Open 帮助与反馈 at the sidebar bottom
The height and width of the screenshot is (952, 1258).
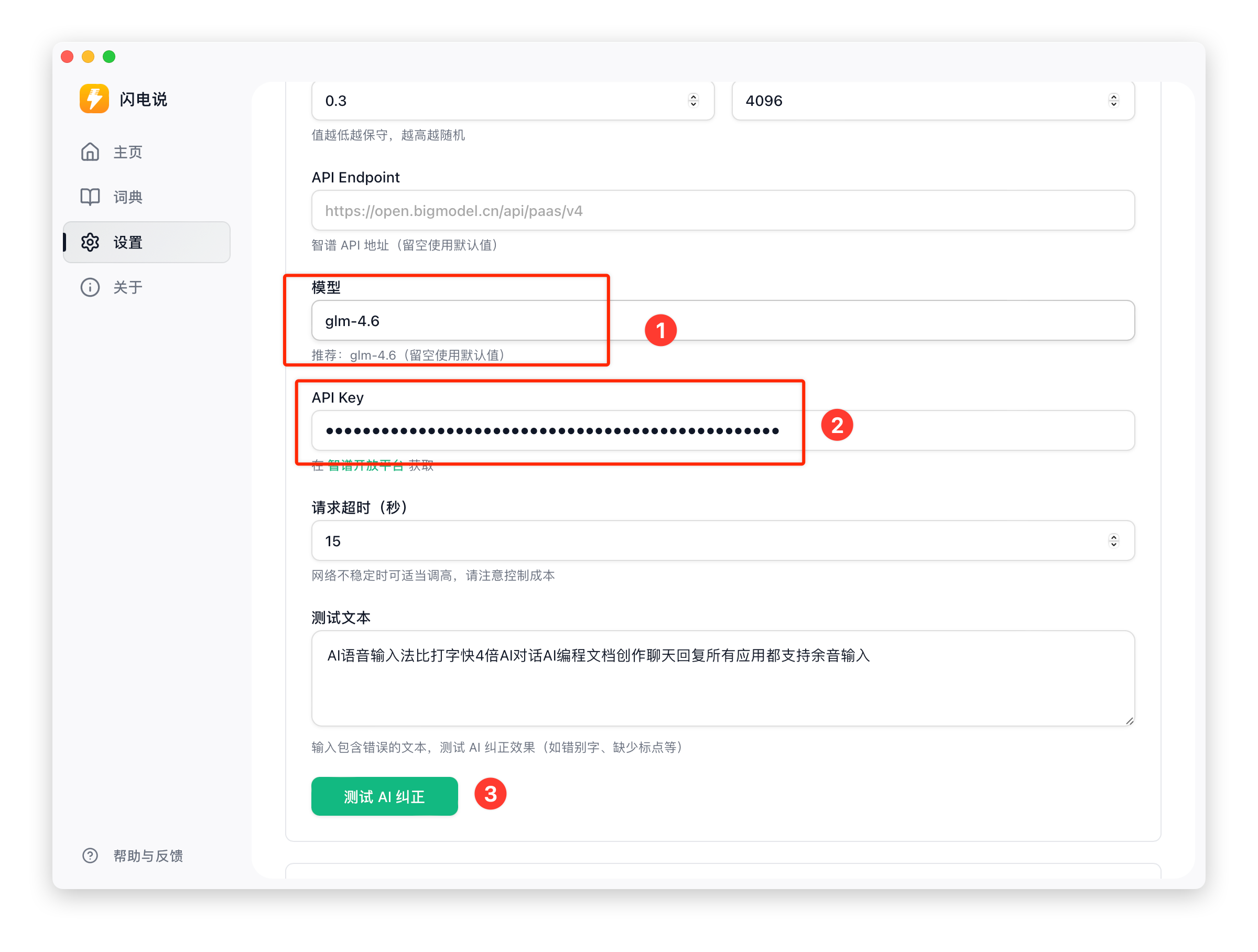[148, 856]
